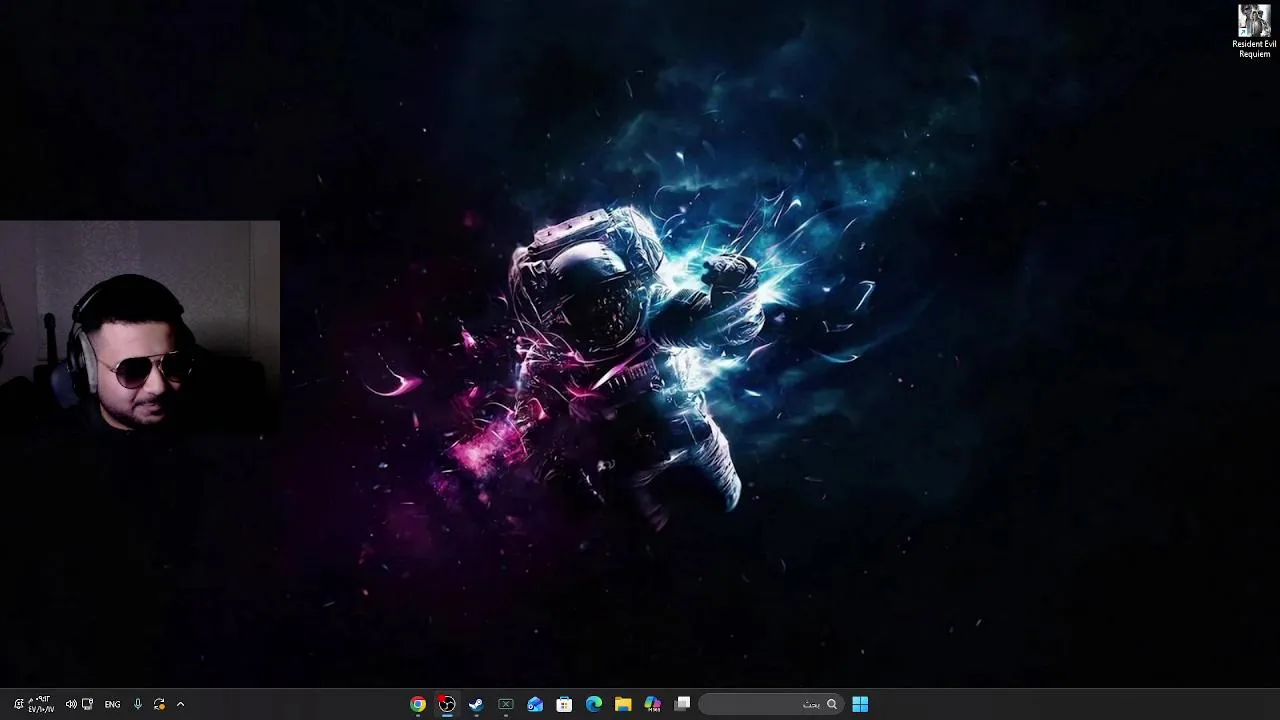Switch the ENG input language

(112, 704)
